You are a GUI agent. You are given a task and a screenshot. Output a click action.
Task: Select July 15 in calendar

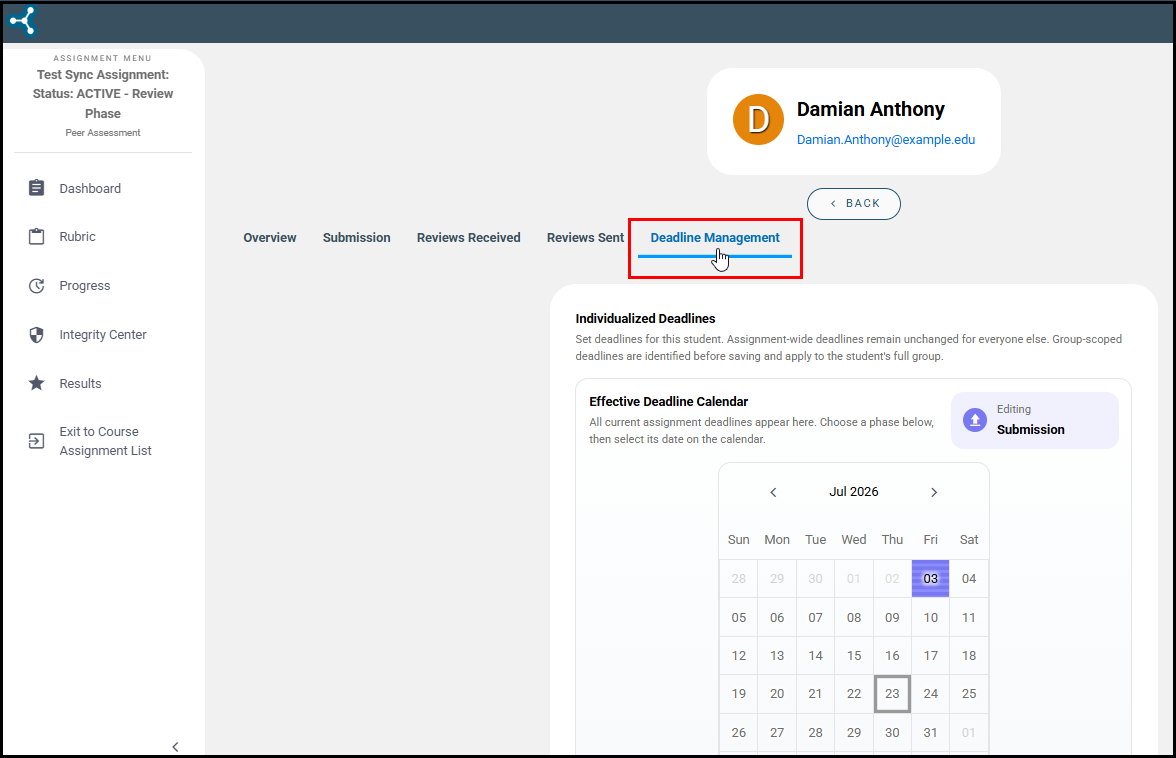point(854,655)
